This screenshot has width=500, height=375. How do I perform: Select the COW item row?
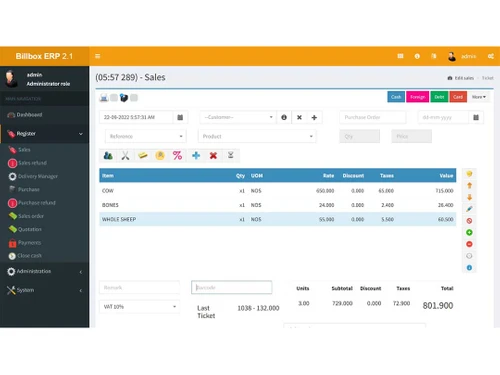pos(278,191)
